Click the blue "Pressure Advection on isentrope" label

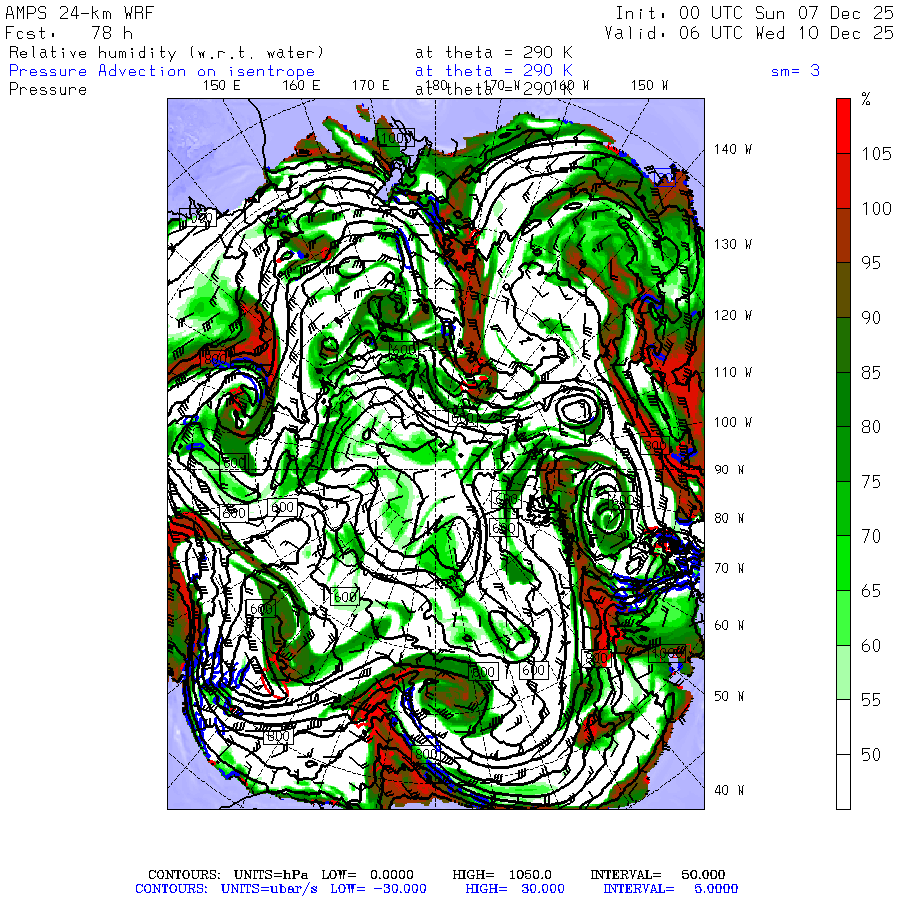point(162,71)
